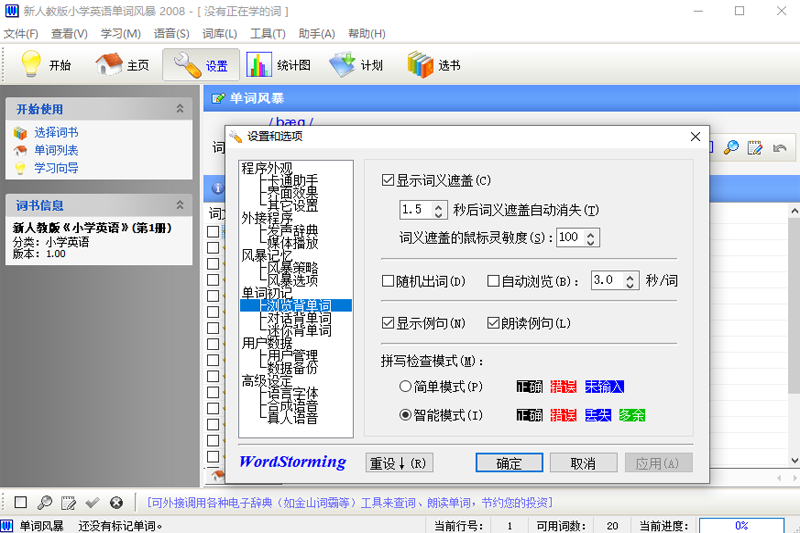Screen dimensions: 800x533
Task: Click the WordStorming logo link
Action: tap(293, 462)
